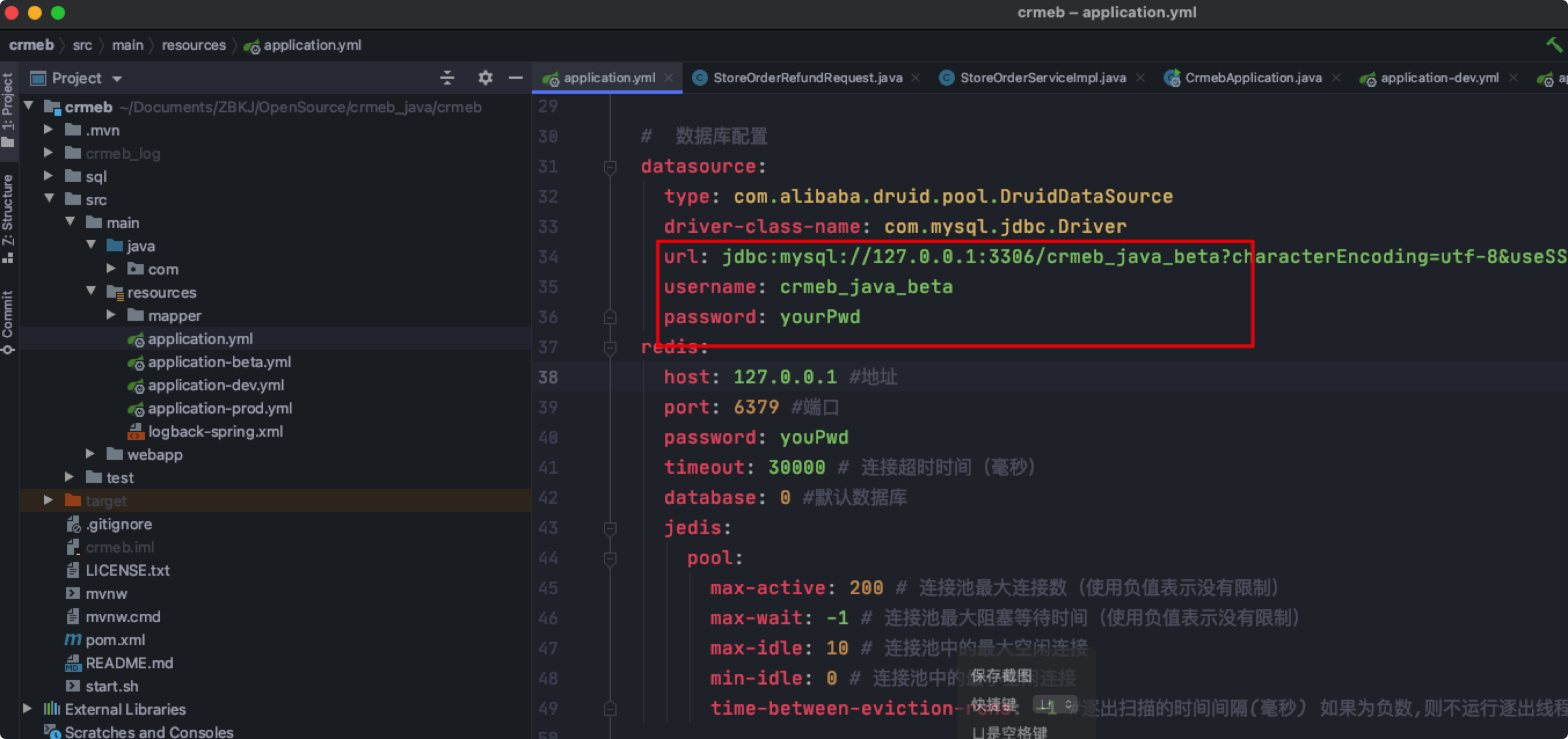Viewport: 1568px width, 739px height.
Task: Select application.yml in project tree
Action: pos(200,339)
